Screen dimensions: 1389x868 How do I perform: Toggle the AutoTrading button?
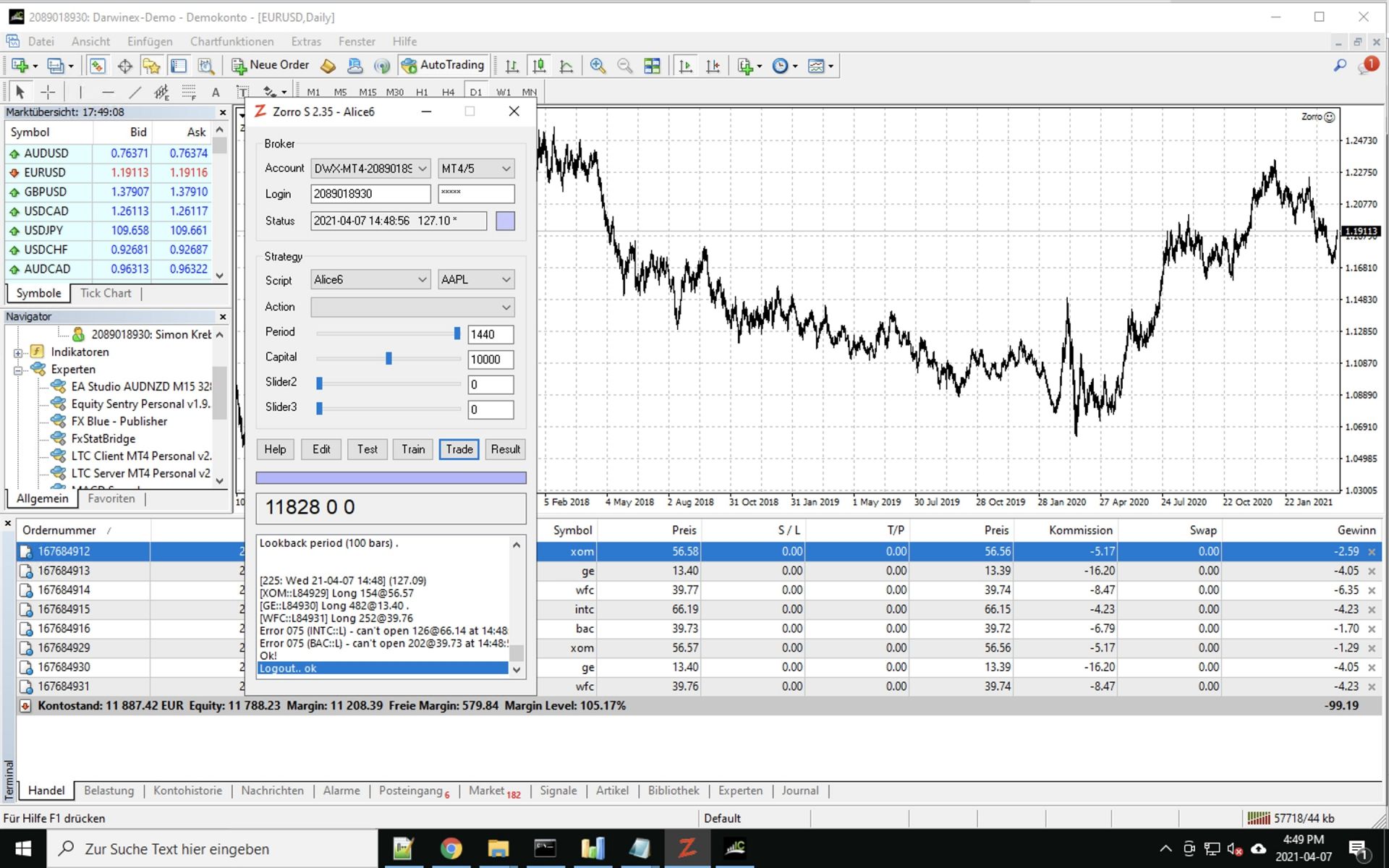443,66
